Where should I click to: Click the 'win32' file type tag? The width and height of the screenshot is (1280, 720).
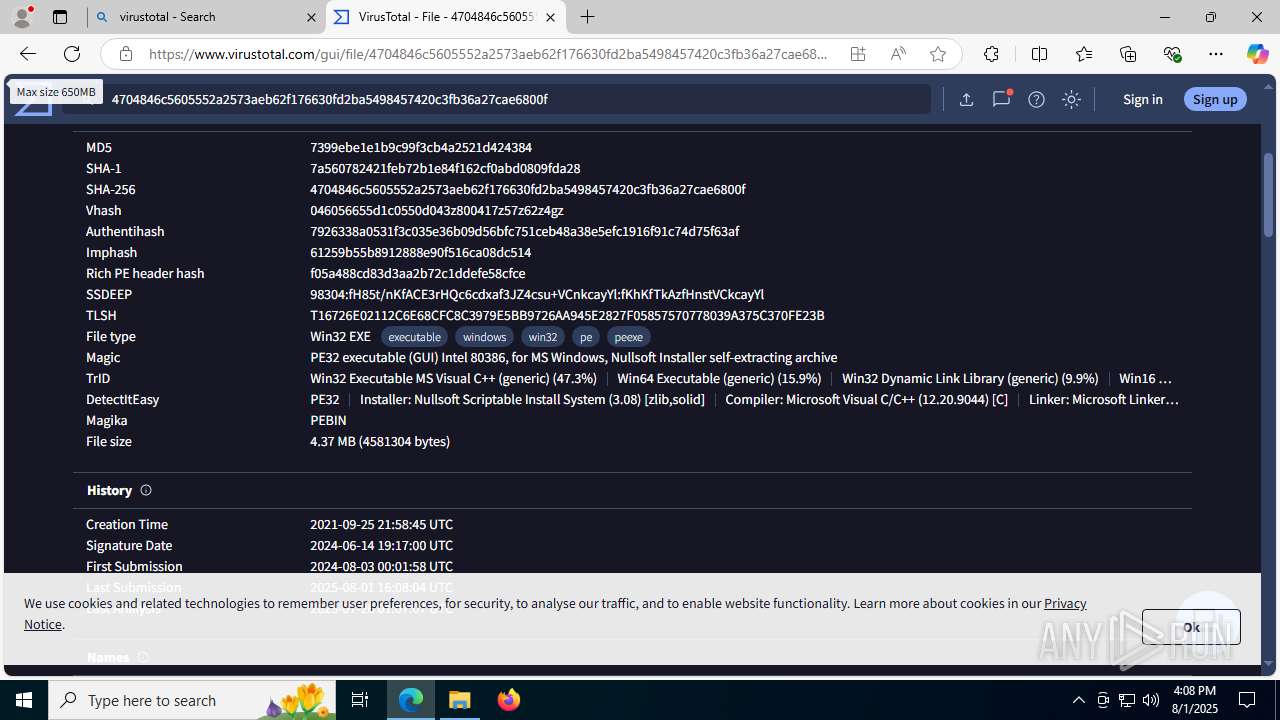542,337
